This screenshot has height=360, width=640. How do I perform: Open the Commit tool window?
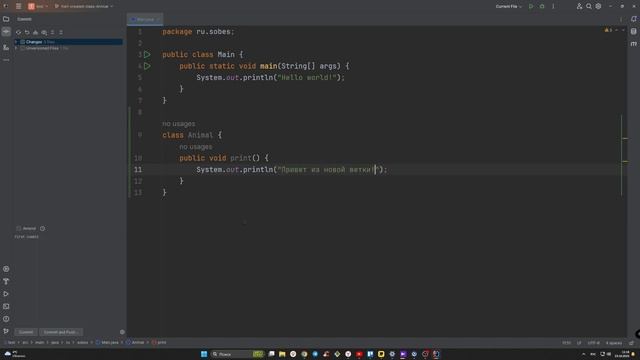tap(6, 32)
